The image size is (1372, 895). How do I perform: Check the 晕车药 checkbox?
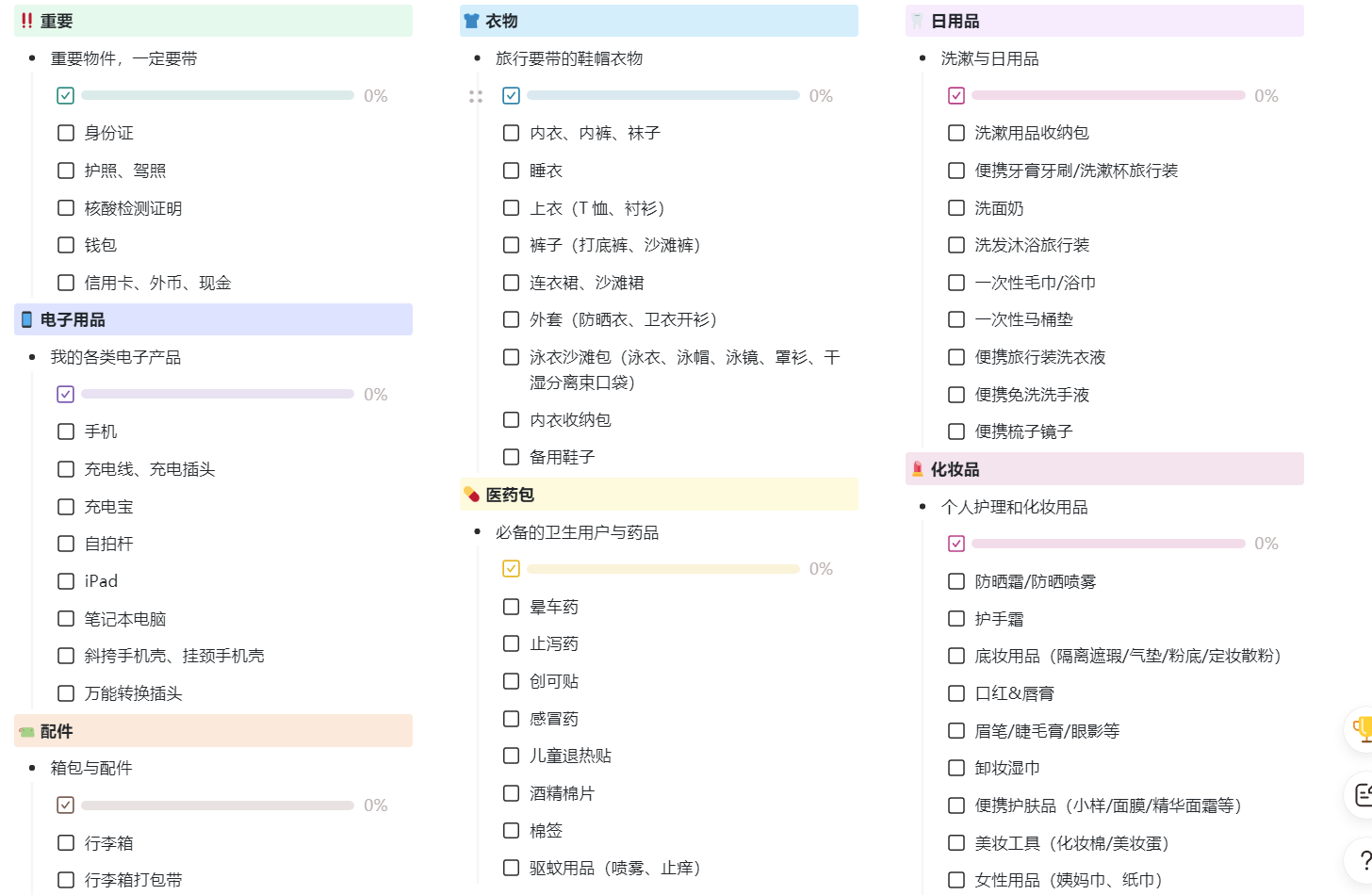pos(511,606)
